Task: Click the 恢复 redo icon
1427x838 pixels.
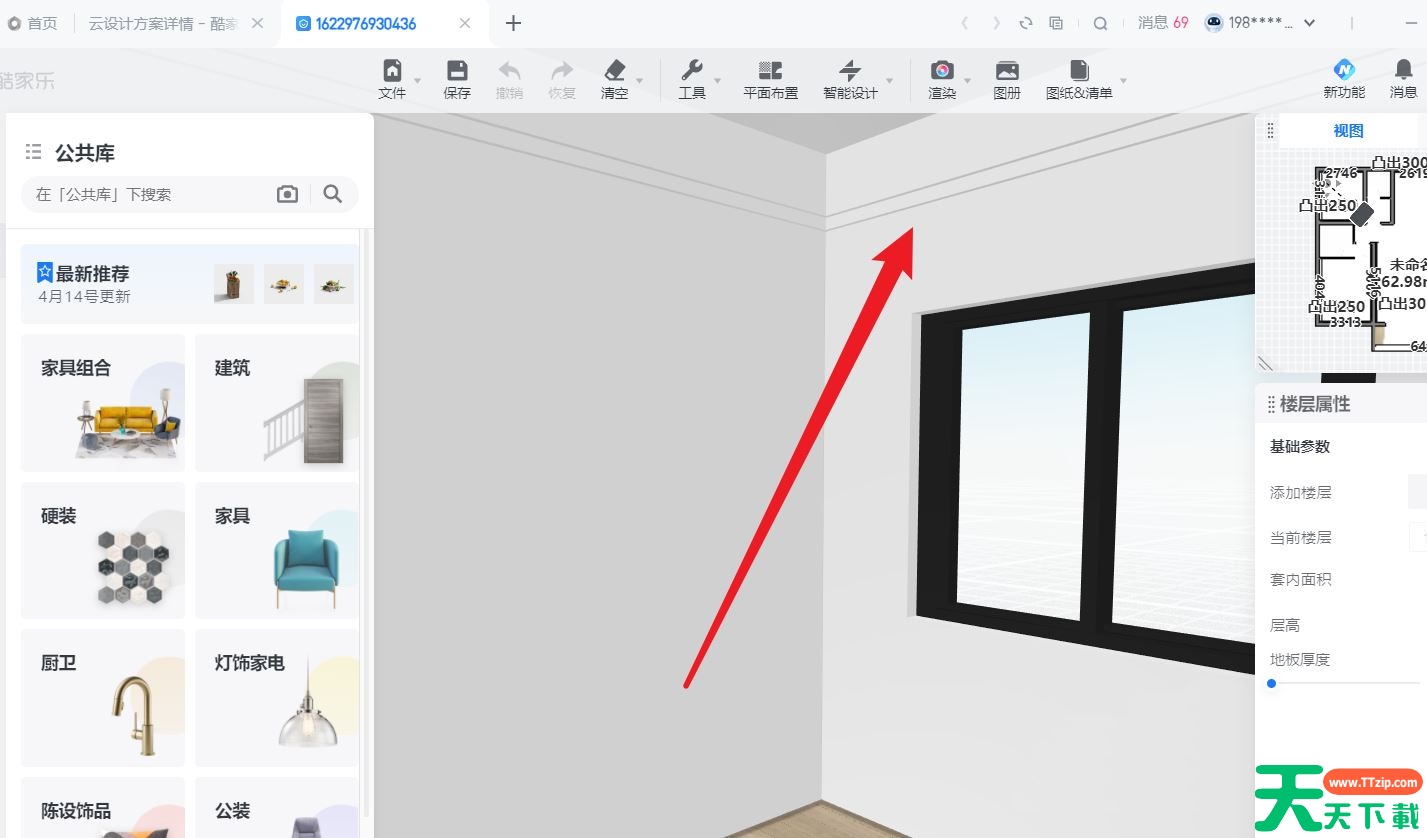Action: [x=562, y=70]
